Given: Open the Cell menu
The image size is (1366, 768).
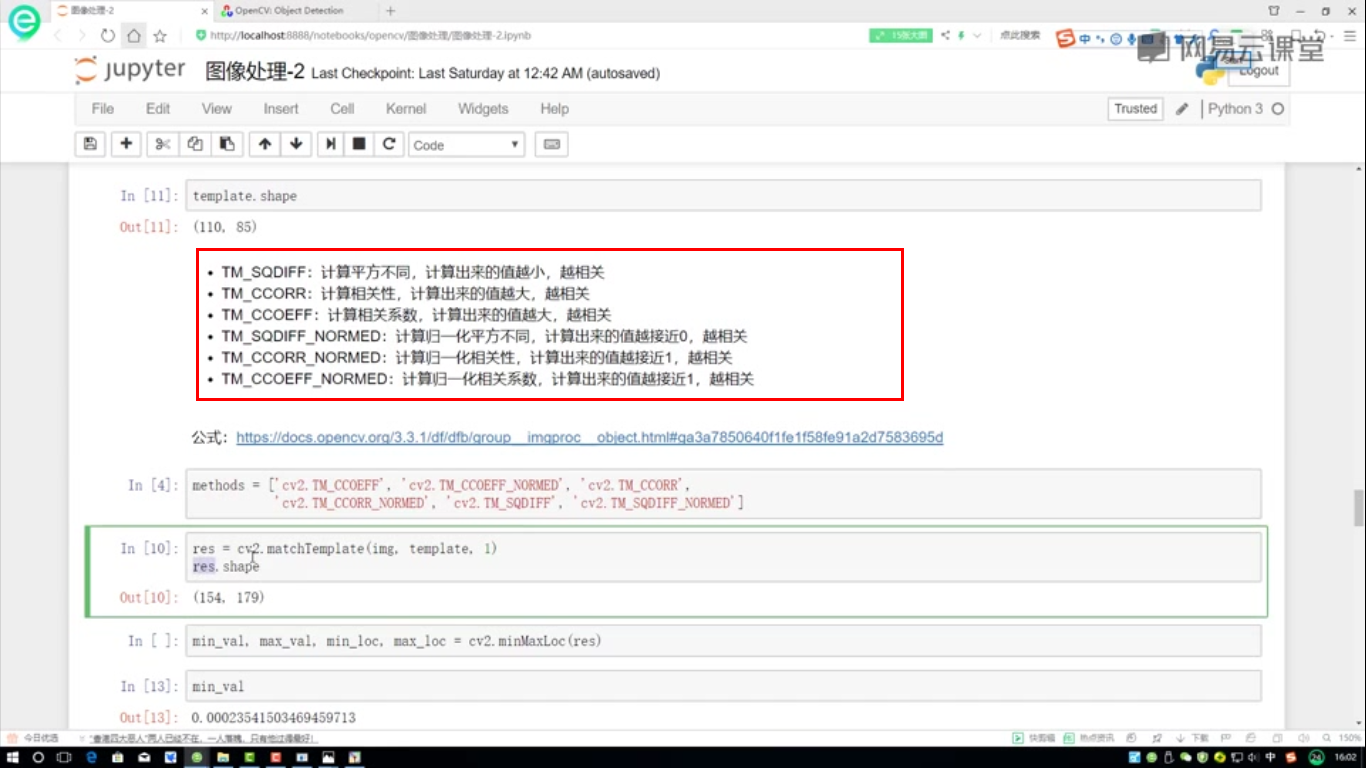Looking at the screenshot, I should pyautogui.click(x=342, y=109).
